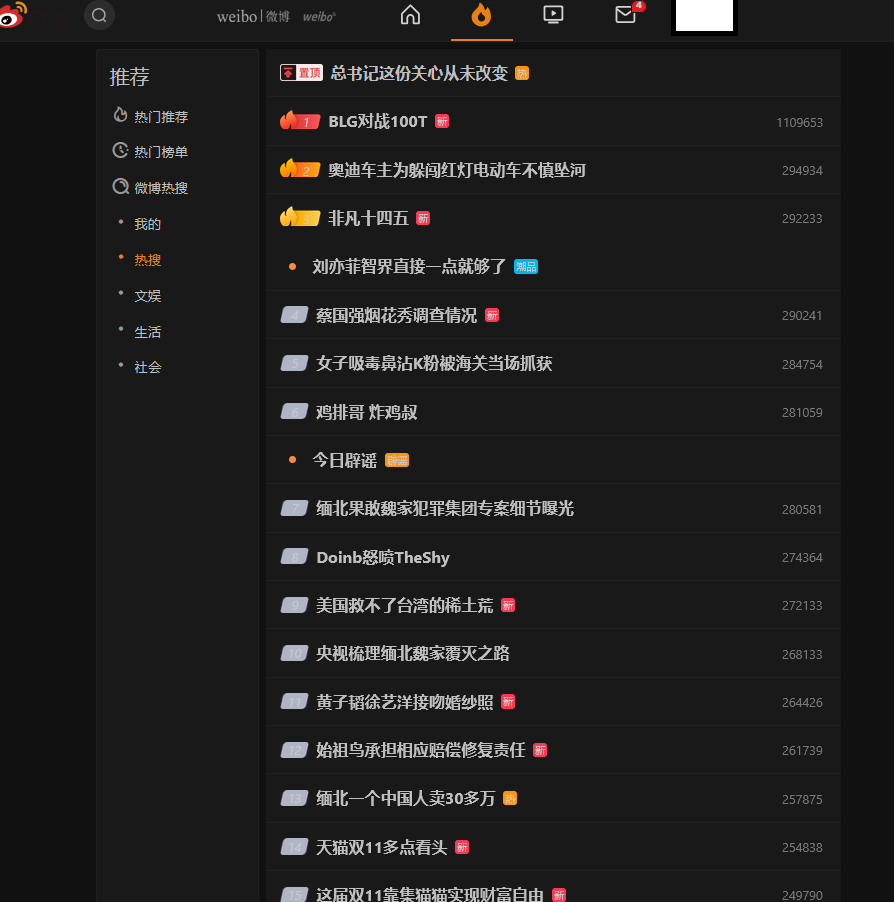The width and height of the screenshot is (894, 902).
Task: Click the clock icon beside 热门榜单
Action: 120,150
